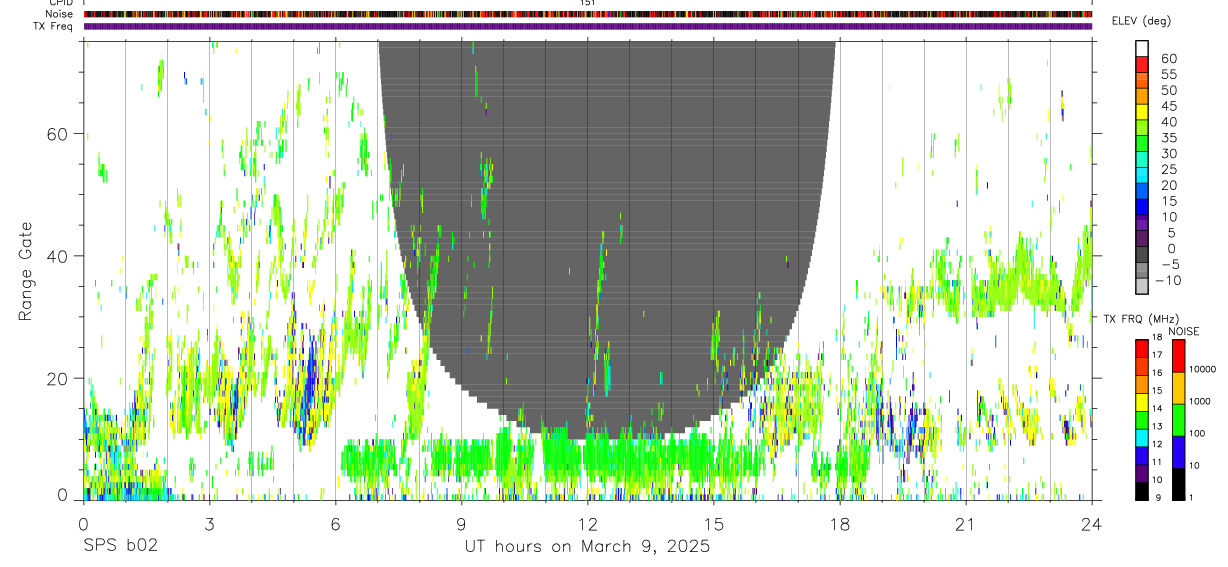Click the multicolored Noise strip above the plot
This screenshot has height=567, width=1228.
588,15
